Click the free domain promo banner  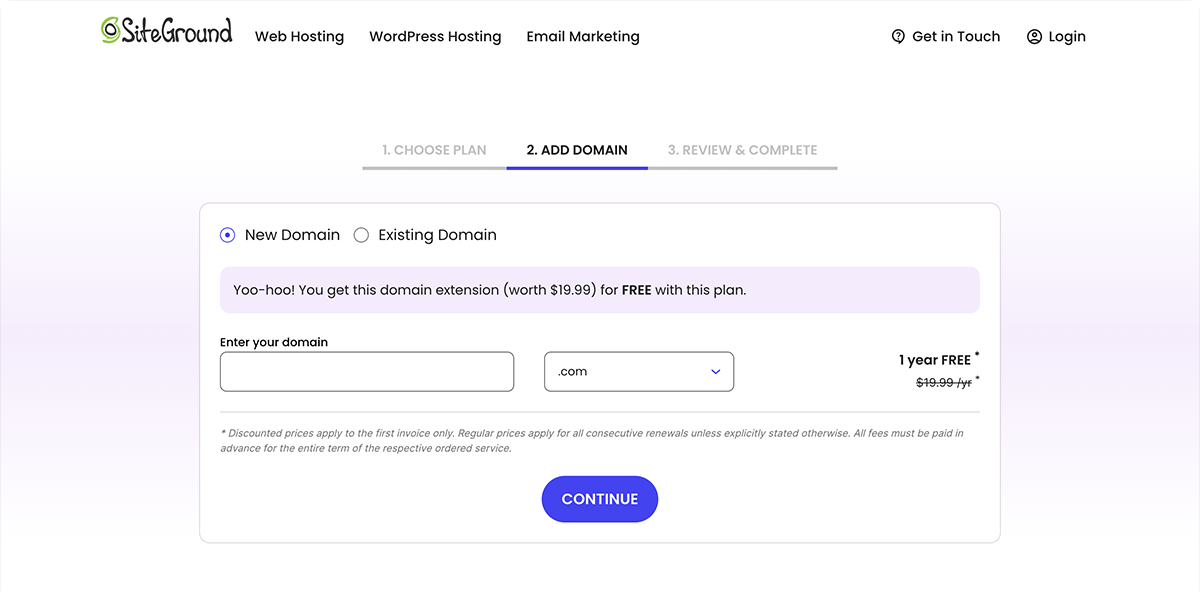tap(600, 290)
